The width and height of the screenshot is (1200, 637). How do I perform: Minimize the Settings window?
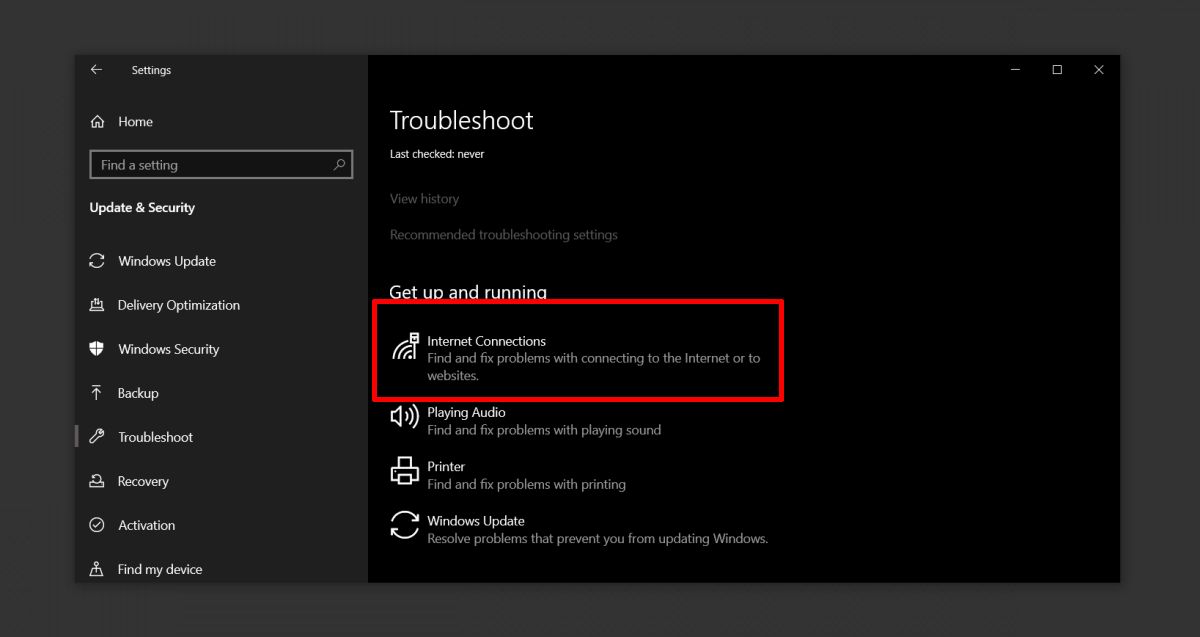point(1015,70)
